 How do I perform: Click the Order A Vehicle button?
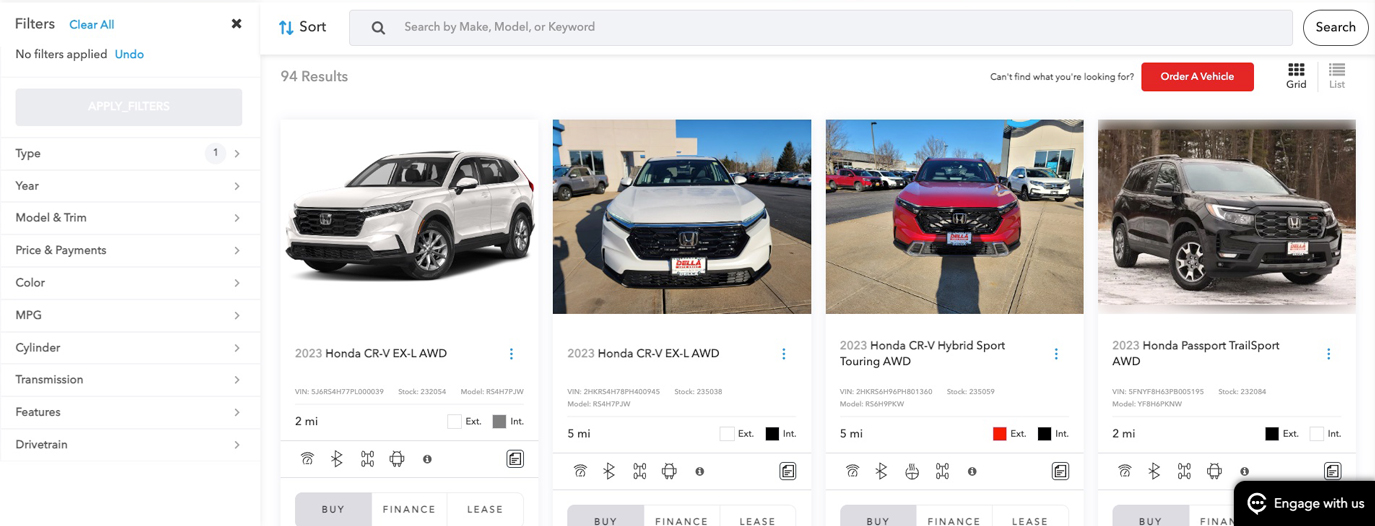point(1197,76)
